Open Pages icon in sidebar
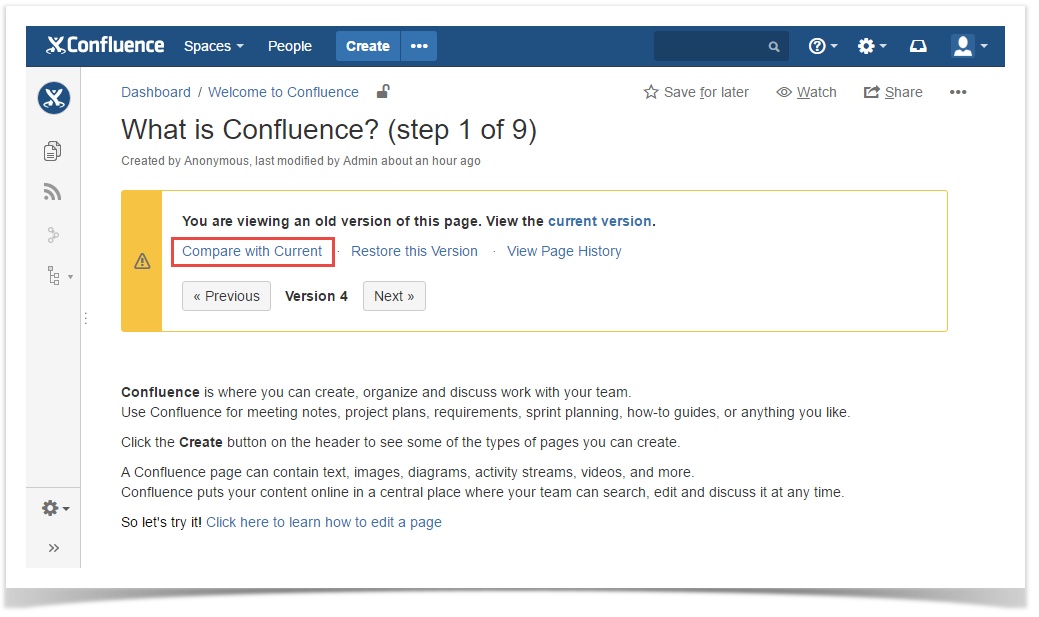 coord(52,151)
